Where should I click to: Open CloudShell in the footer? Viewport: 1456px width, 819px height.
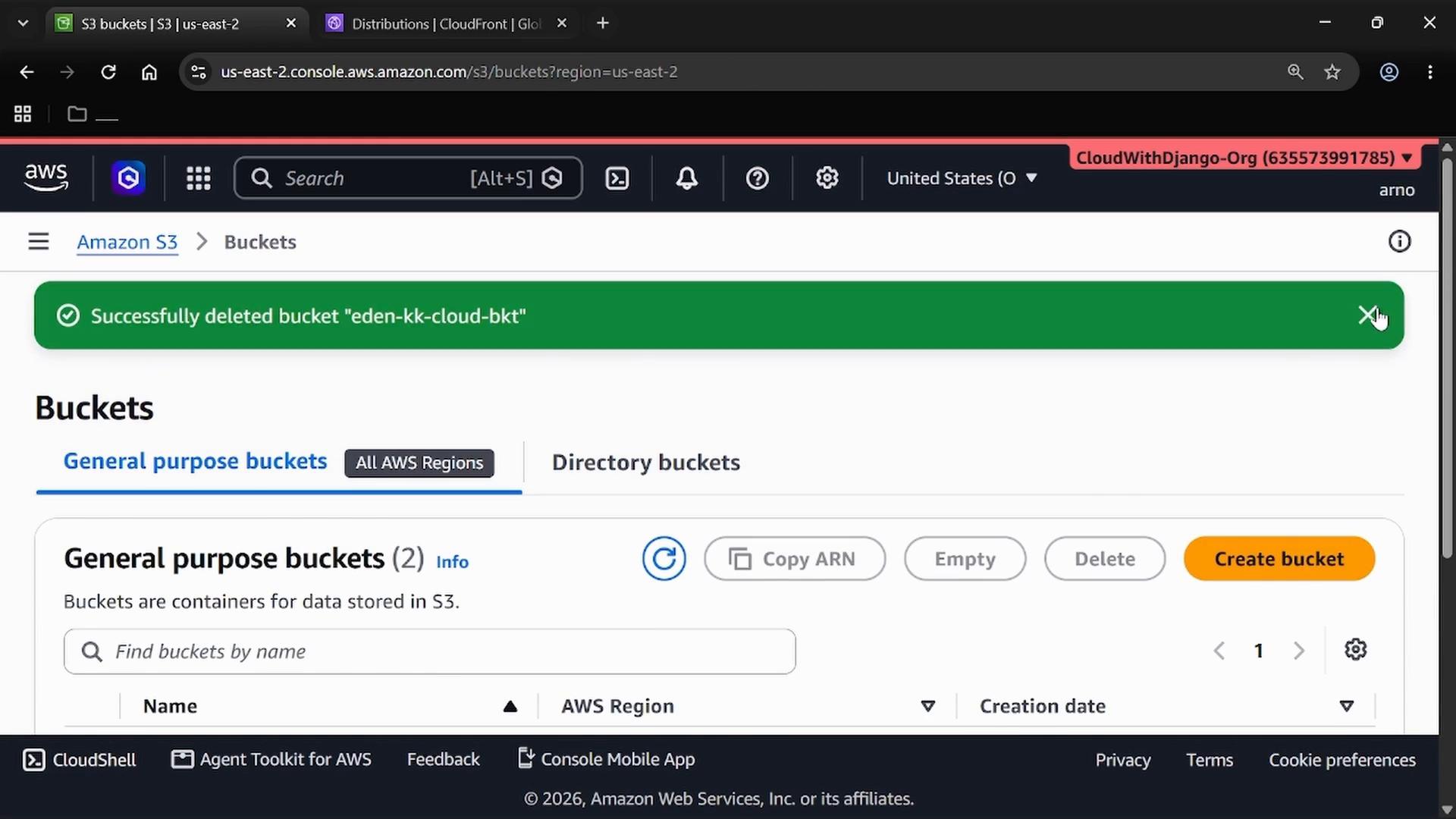pyautogui.click(x=80, y=760)
